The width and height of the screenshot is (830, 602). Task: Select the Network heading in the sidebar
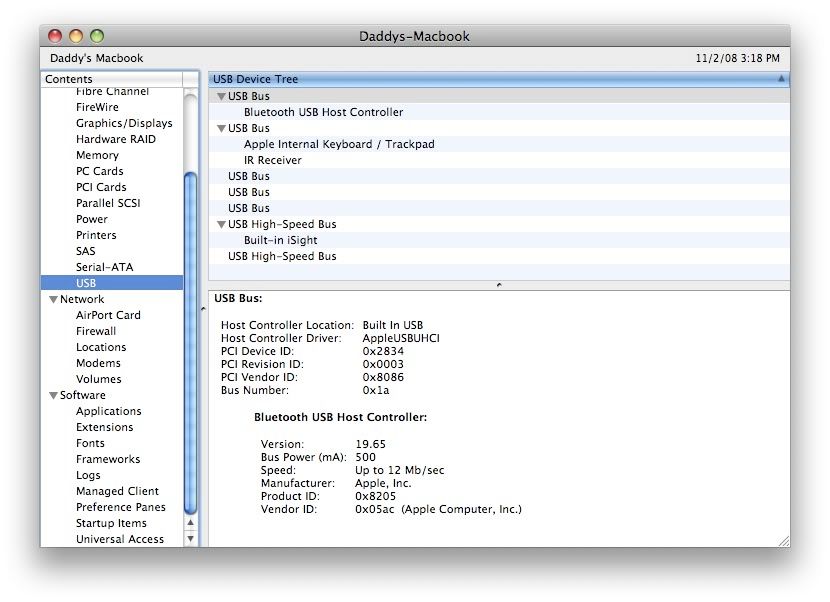(x=82, y=299)
